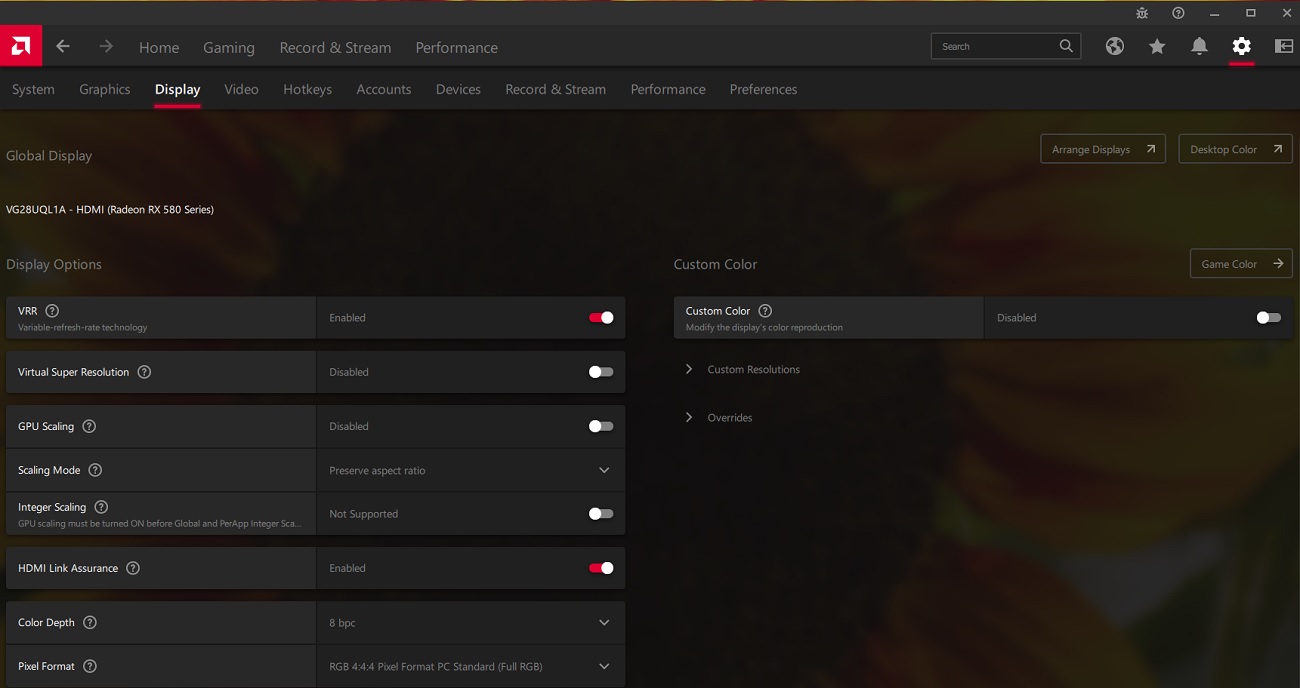
Task: Click the Arrange Displays button
Action: (1103, 149)
